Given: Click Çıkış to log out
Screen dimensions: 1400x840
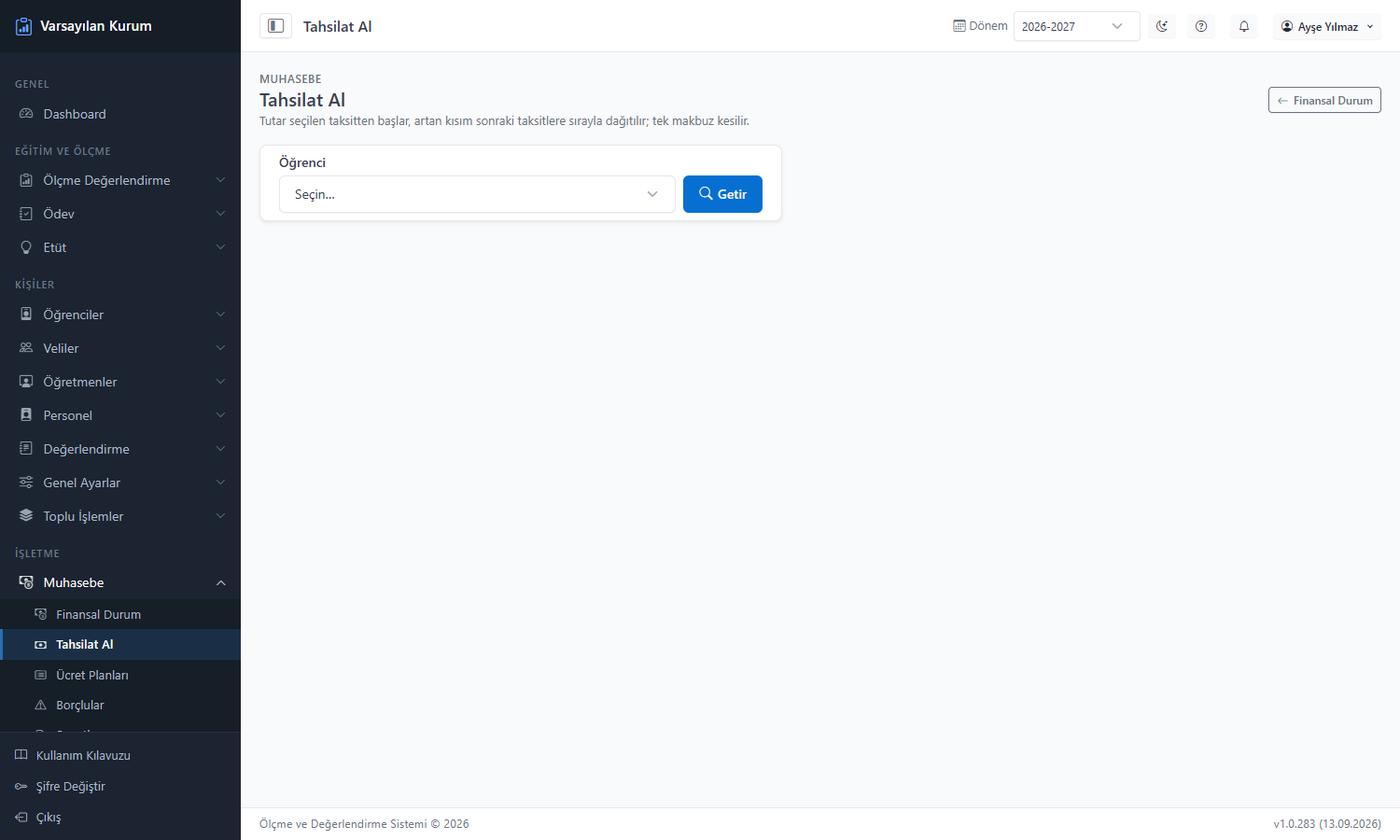Looking at the screenshot, I should pyautogui.click(x=49, y=817).
